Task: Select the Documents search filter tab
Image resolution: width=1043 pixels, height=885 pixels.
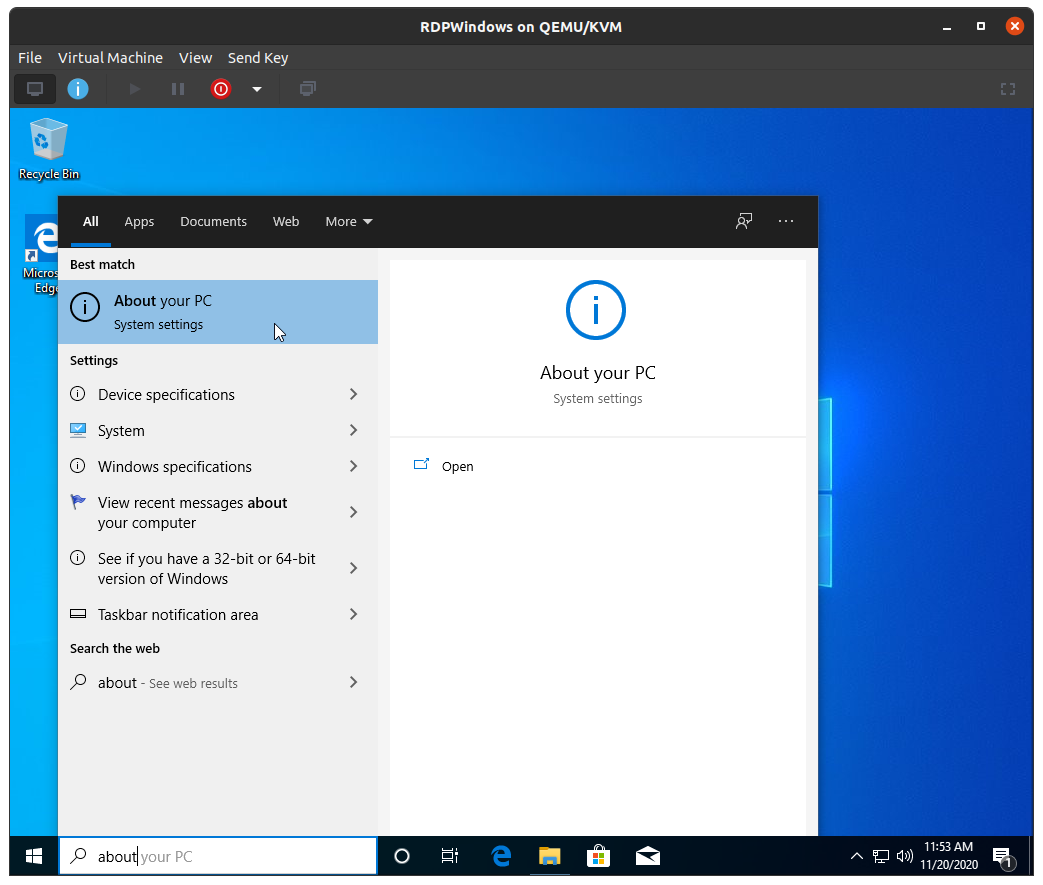Action: pos(213,222)
